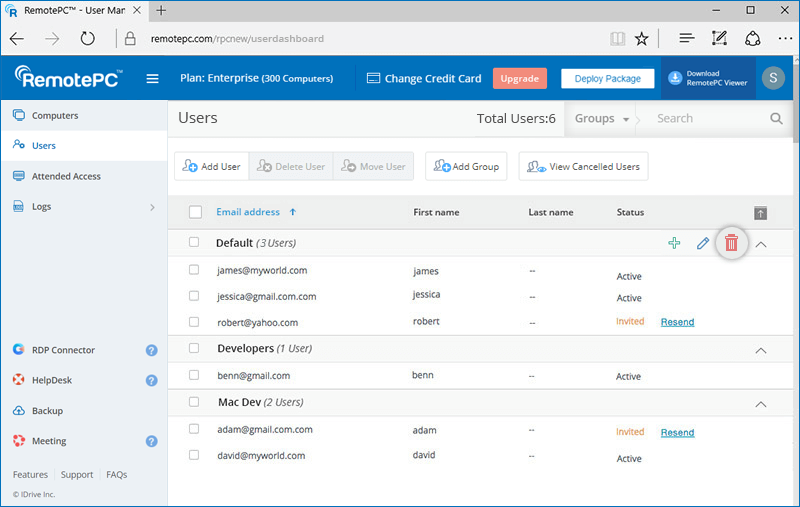Viewport: 800px width, 507px height.
Task: Click Change Credit Card link
Action: [424, 79]
